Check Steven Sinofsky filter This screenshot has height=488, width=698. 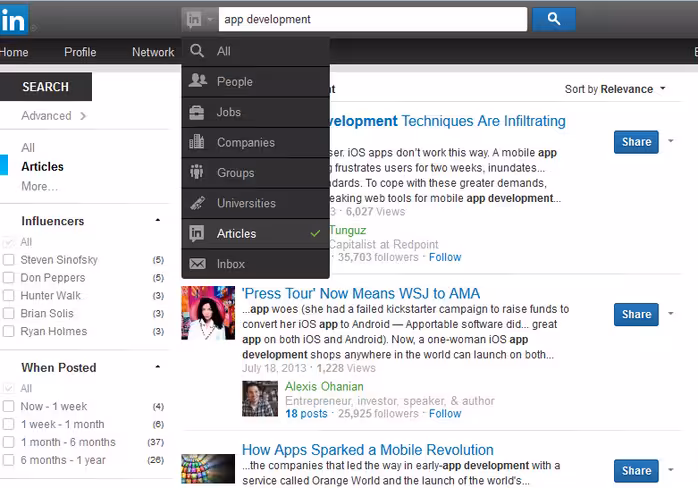click(8, 260)
